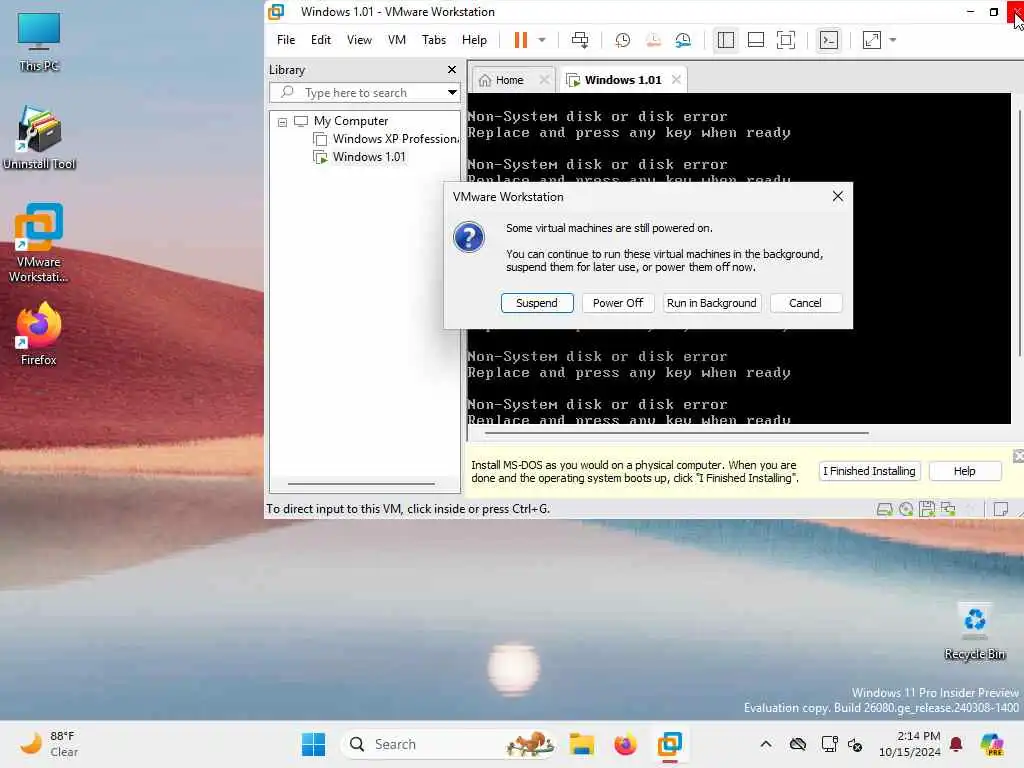Image resolution: width=1024 pixels, height=768 pixels.
Task: Close the Home tab
Action: [x=544, y=80]
